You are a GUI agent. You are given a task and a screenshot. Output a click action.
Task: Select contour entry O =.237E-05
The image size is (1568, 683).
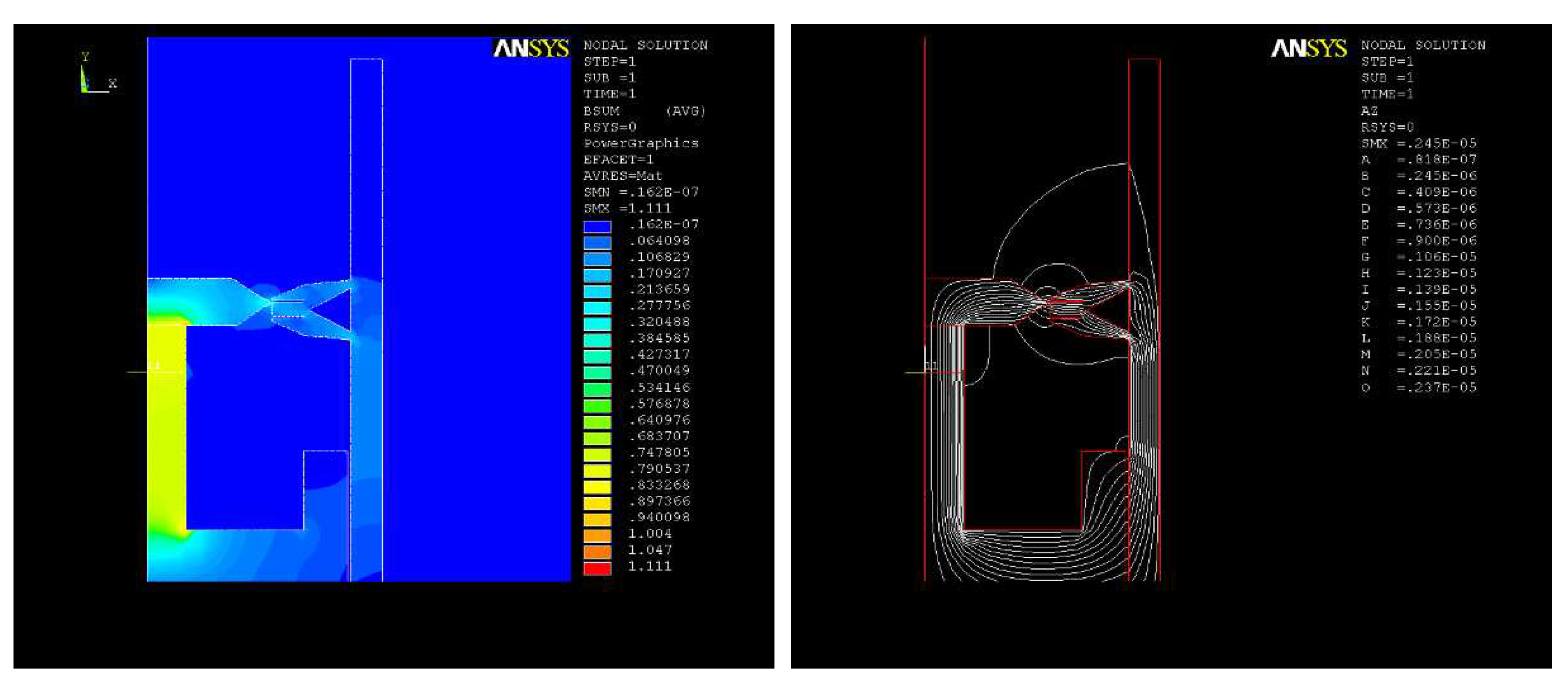click(x=1418, y=388)
